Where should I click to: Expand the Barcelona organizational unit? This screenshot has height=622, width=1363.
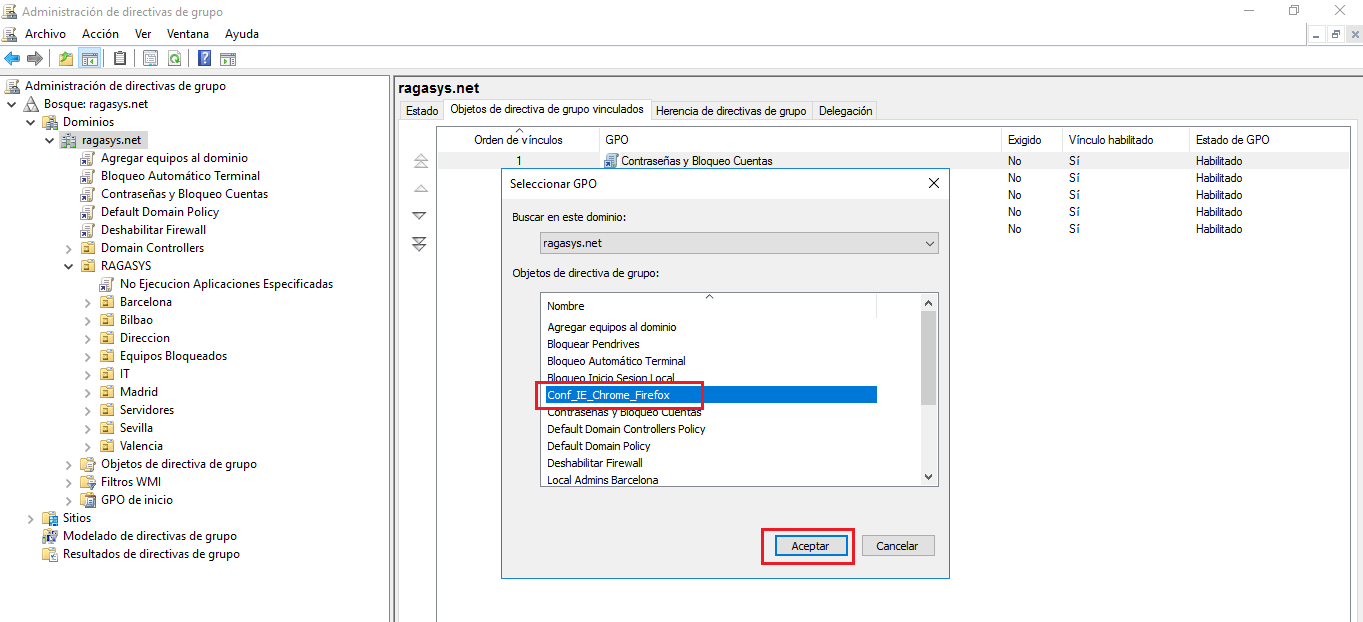(x=88, y=301)
